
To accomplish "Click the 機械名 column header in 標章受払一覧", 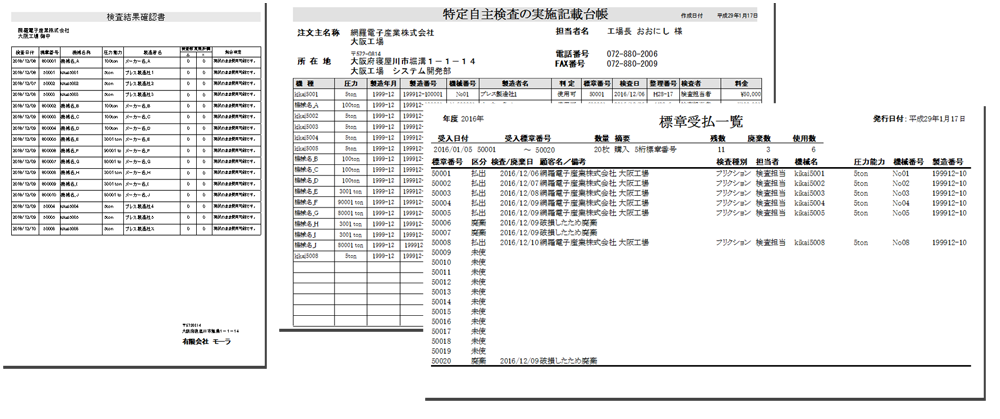I will (x=808, y=161).
